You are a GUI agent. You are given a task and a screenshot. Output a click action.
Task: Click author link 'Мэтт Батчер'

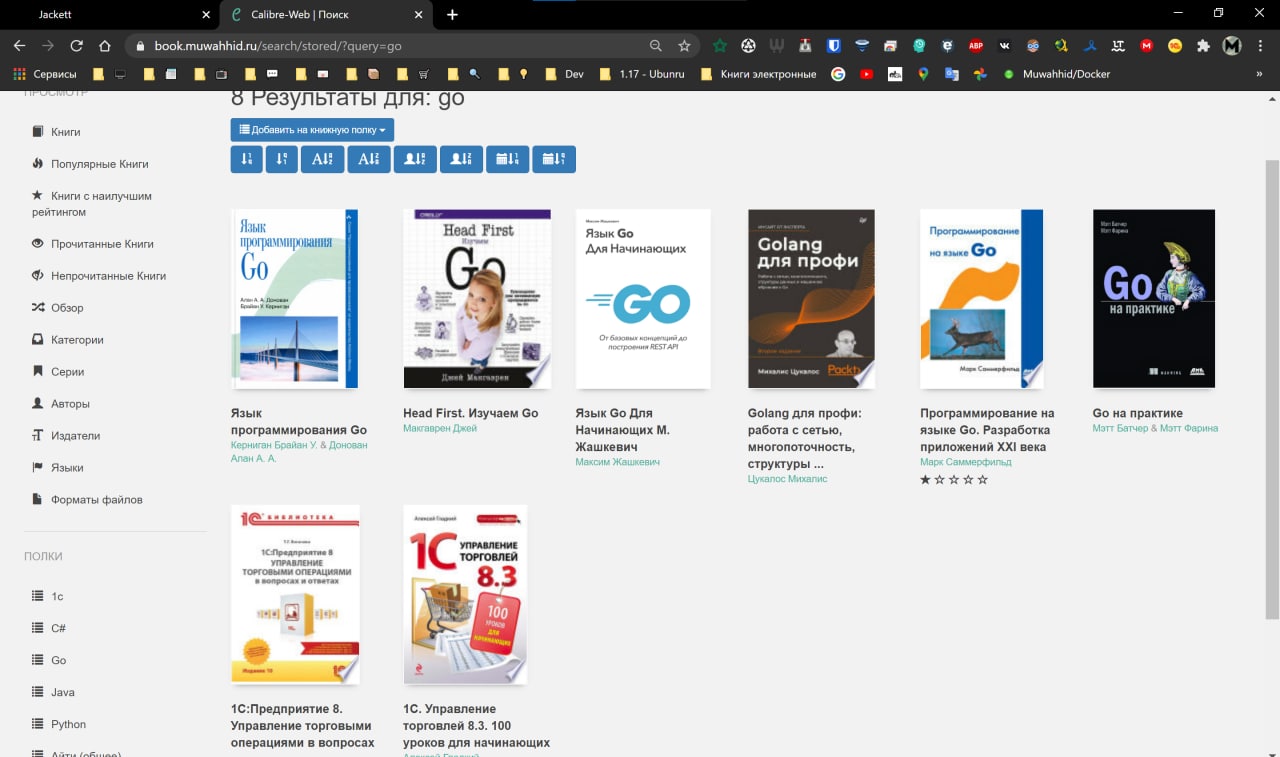coord(1121,428)
